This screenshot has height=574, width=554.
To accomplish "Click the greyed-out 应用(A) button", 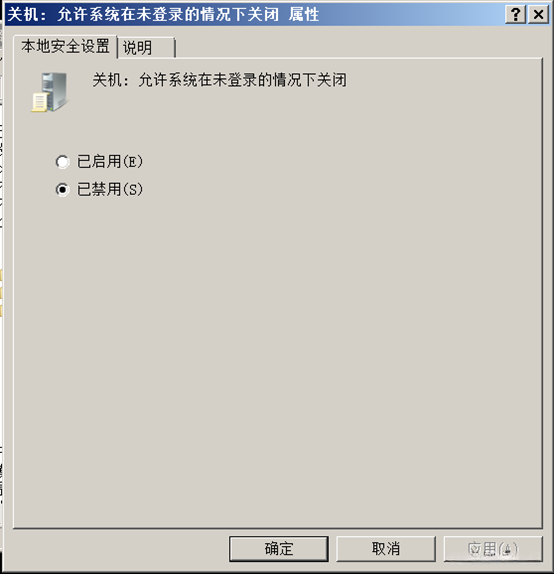I will point(493,549).
